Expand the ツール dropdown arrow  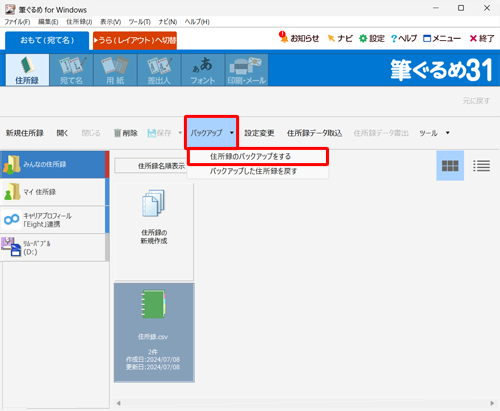[x=448, y=133]
